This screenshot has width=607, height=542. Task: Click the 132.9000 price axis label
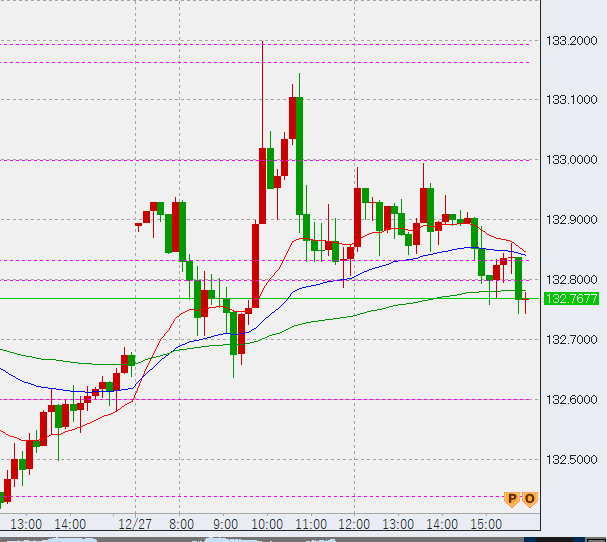tap(571, 220)
